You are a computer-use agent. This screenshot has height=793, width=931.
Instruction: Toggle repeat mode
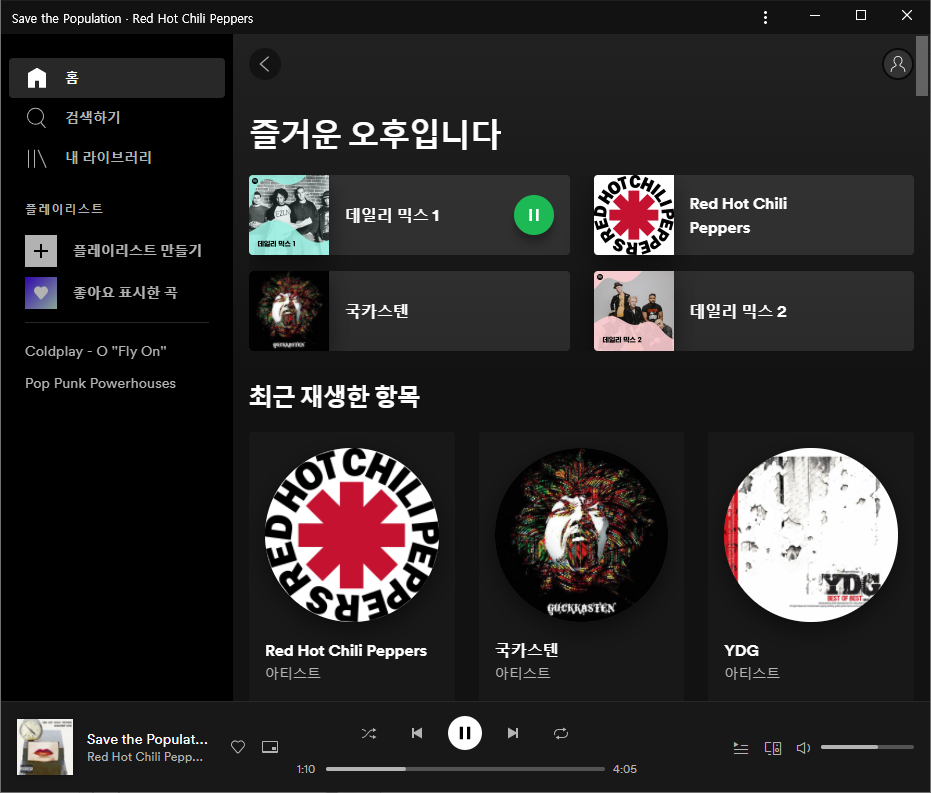pos(561,733)
